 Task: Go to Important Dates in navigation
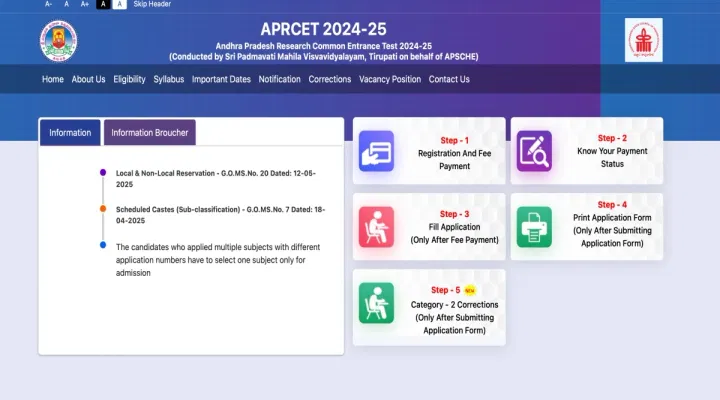point(221,79)
